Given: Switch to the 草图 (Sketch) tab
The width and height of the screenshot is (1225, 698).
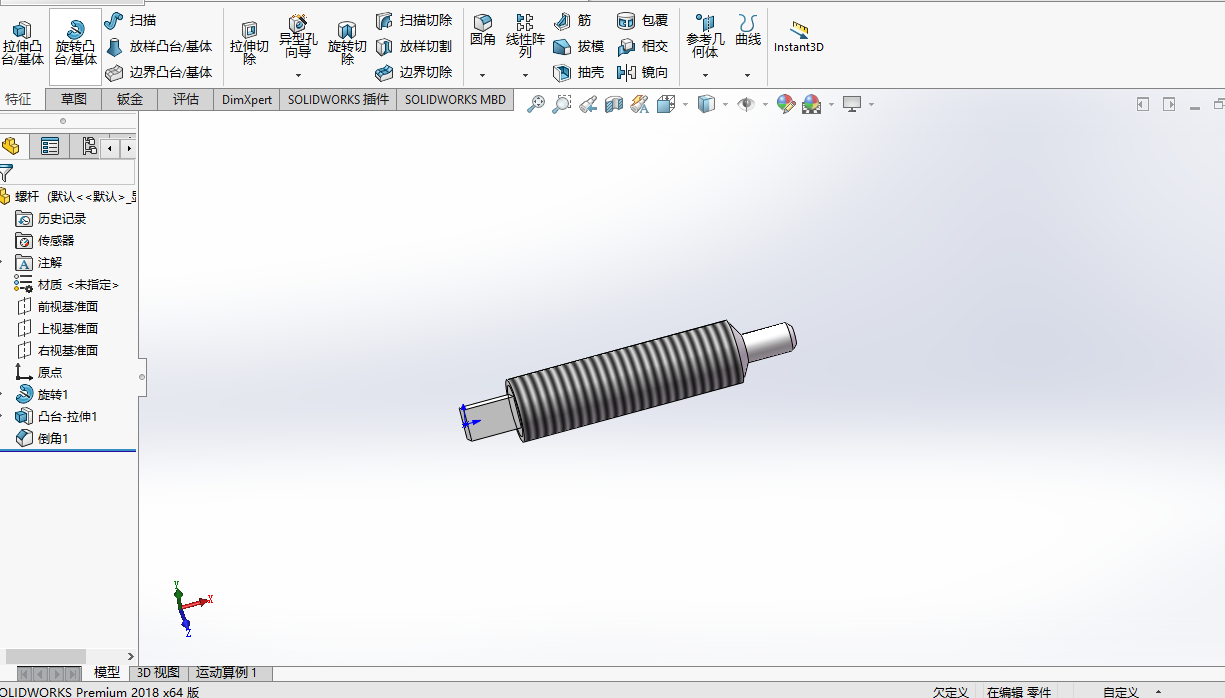Looking at the screenshot, I should tap(76, 99).
